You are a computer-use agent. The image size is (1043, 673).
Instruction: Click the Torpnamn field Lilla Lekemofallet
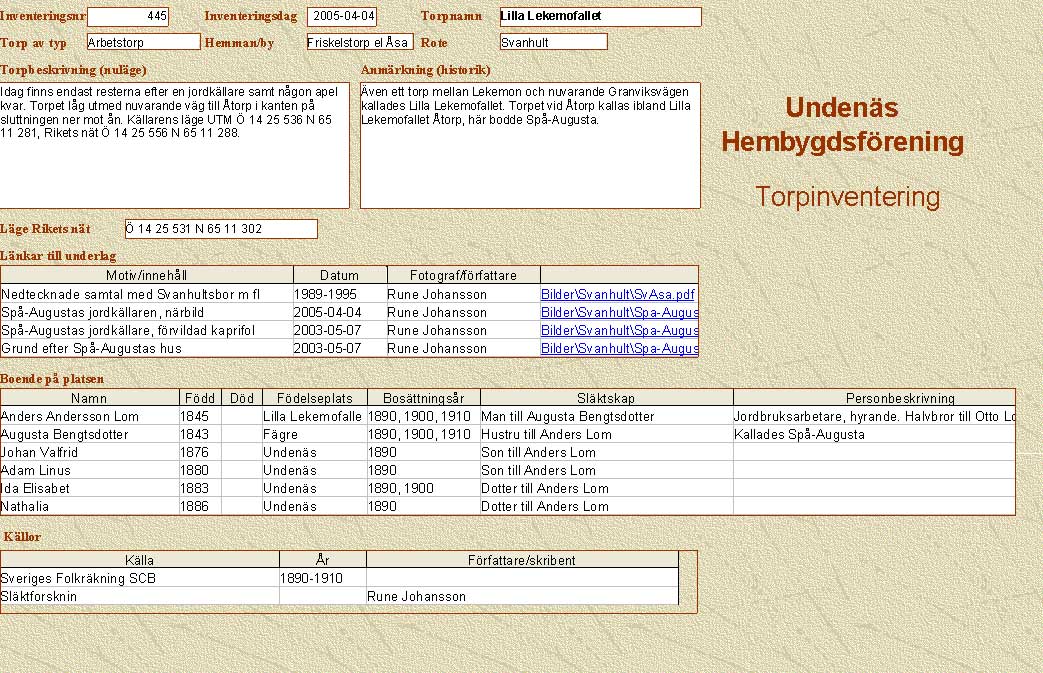click(x=600, y=17)
